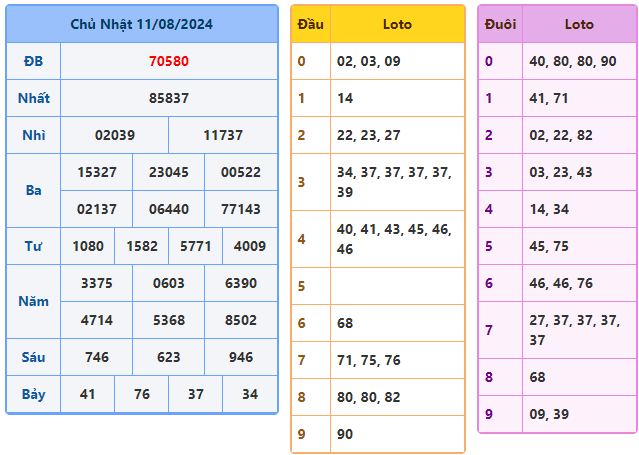Click the Tư prize number 5771
This screenshot has height=455, width=639.
point(195,246)
